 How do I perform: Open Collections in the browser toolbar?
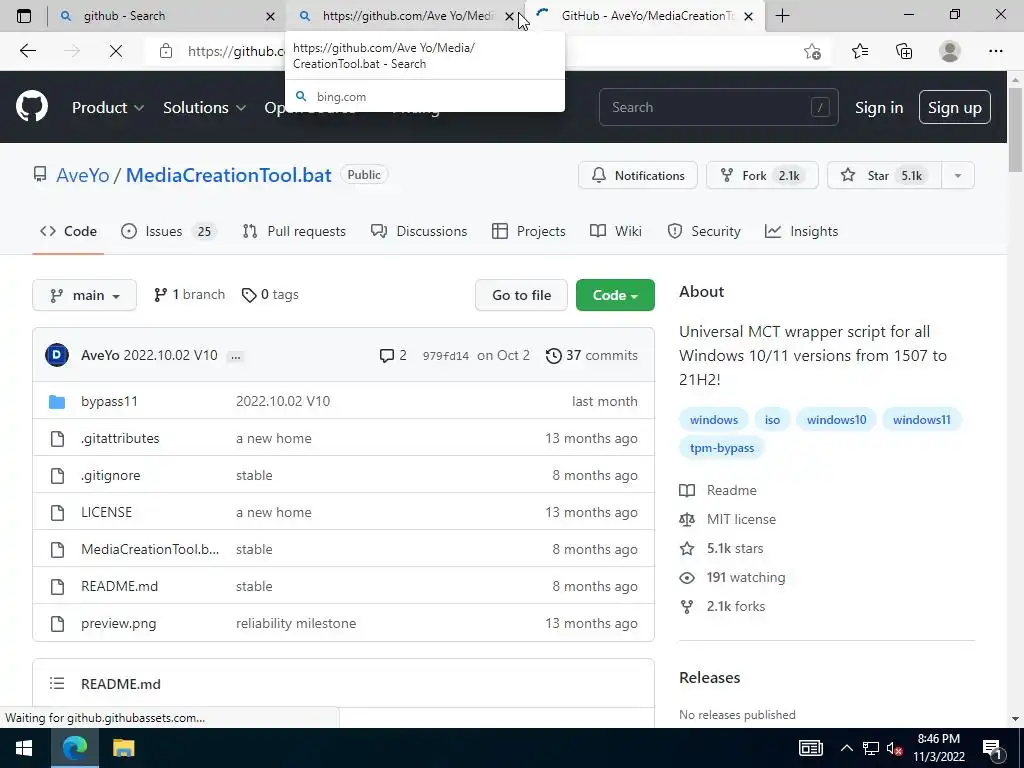point(904,51)
